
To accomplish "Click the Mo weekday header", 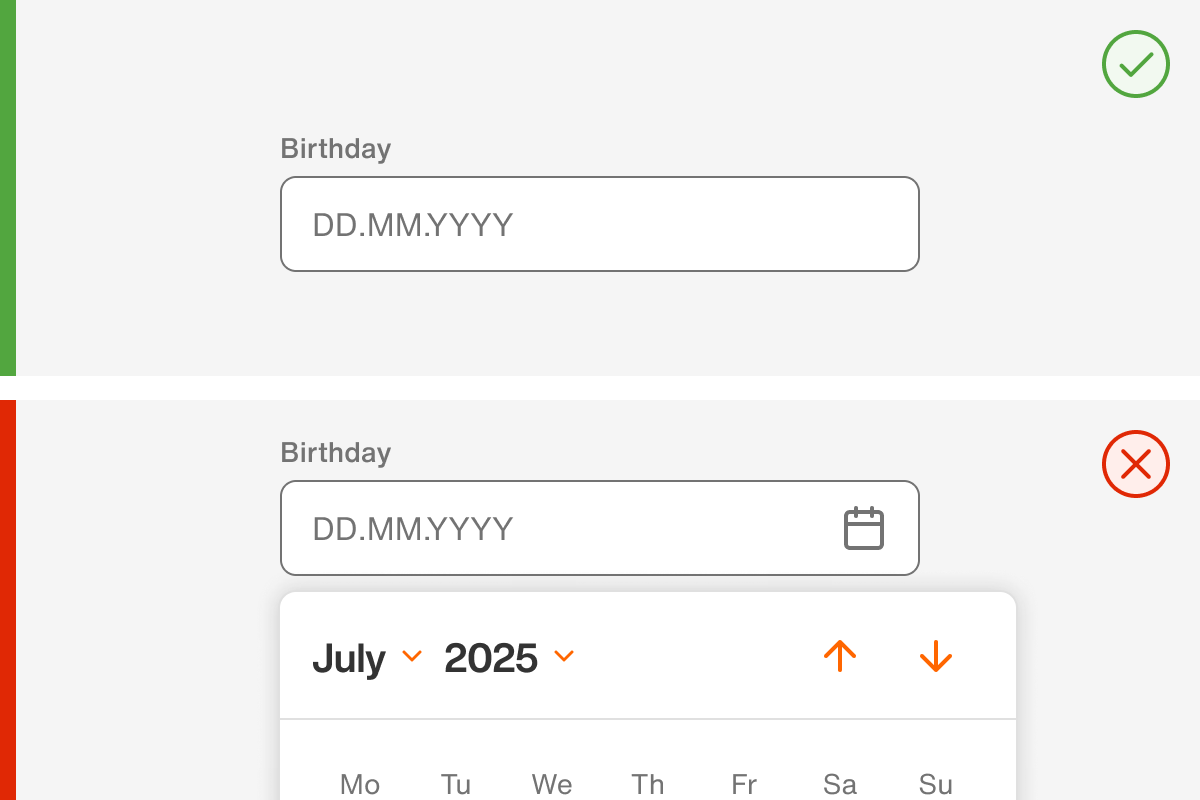I will pos(360,784).
